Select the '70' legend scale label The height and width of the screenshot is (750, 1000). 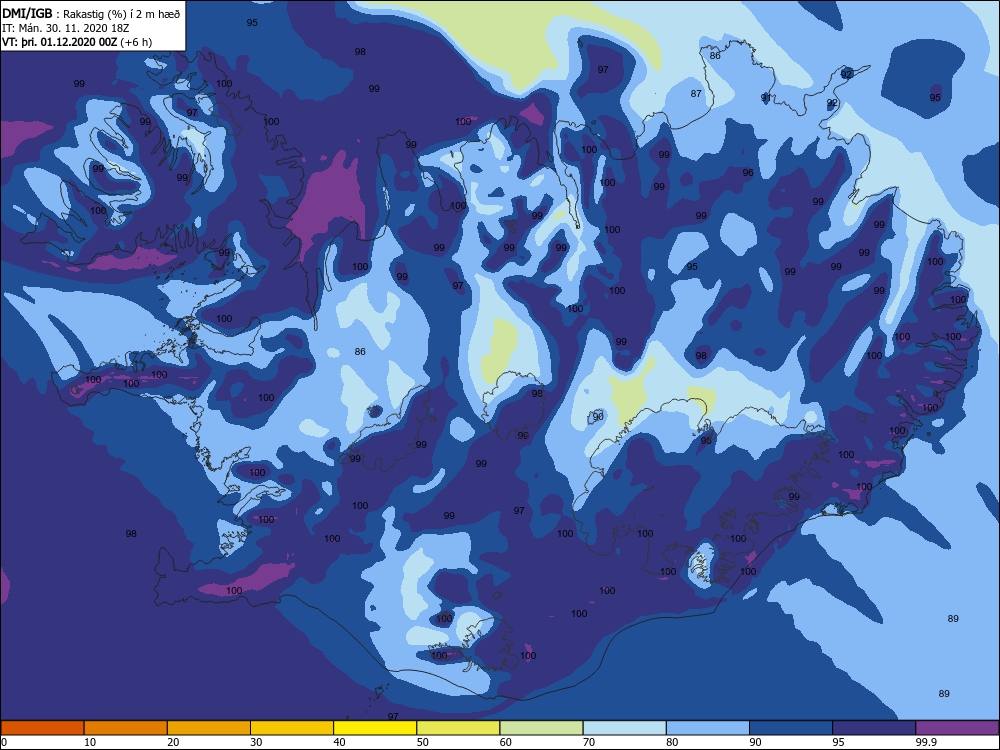pos(589,742)
